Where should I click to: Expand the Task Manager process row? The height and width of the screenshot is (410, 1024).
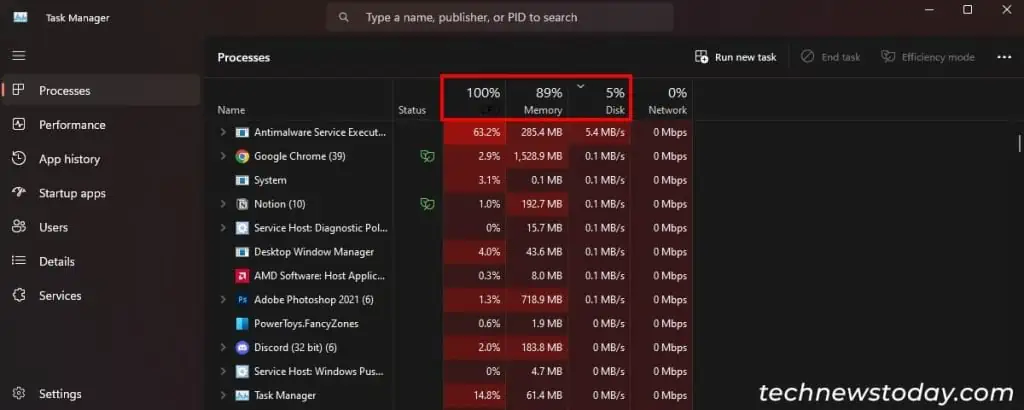[x=223, y=396]
